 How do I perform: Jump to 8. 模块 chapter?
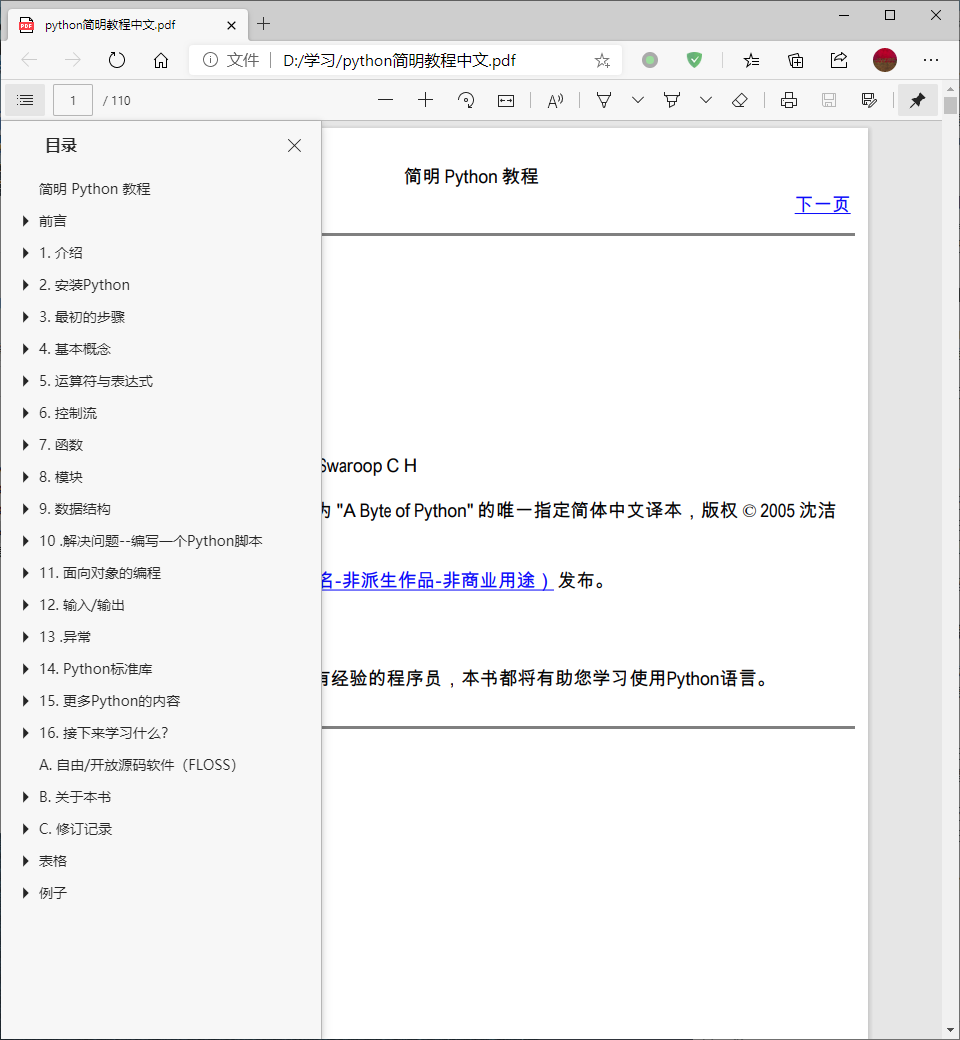pos(61,477)
